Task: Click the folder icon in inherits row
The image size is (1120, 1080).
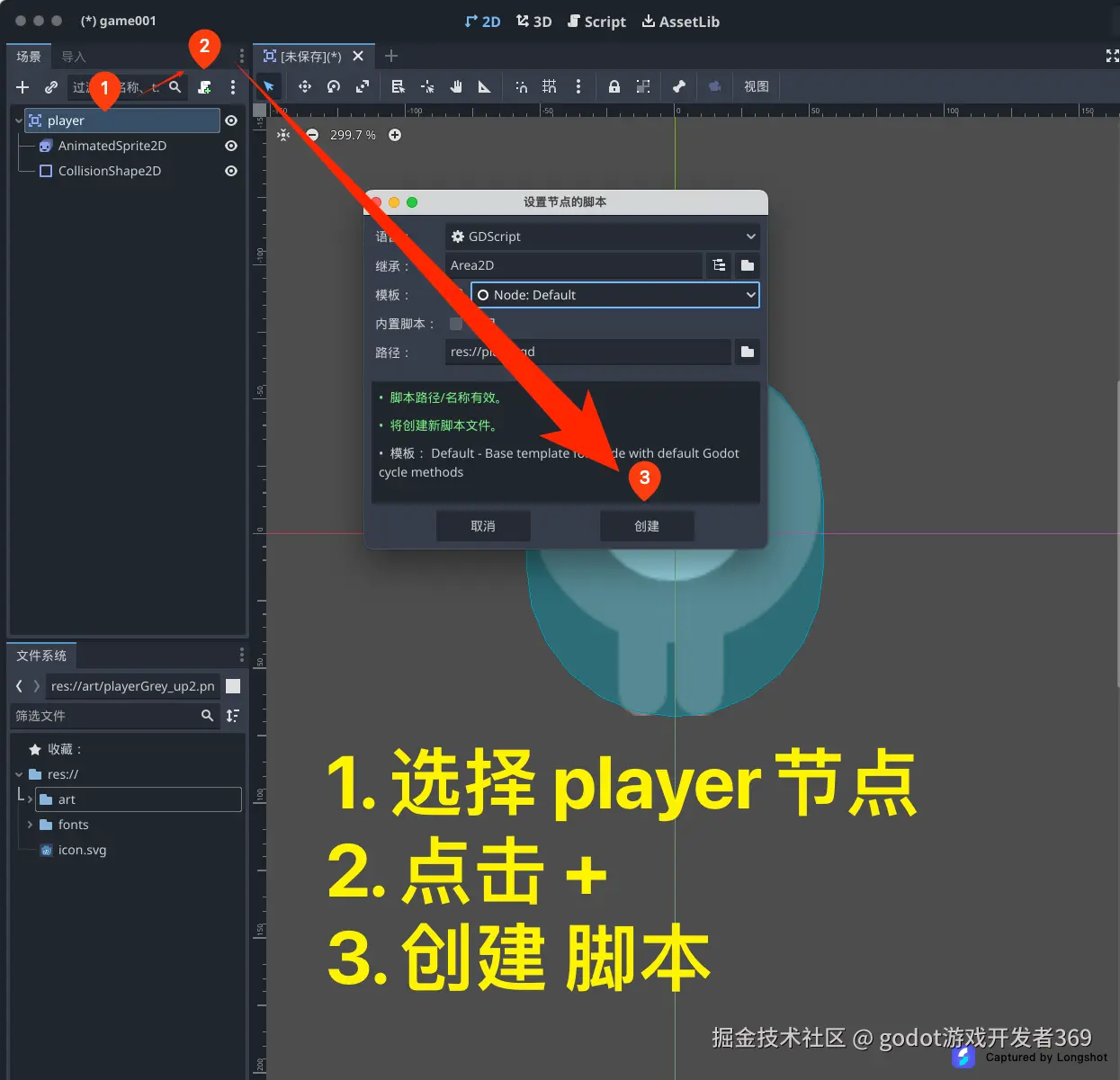Action: (x=748, y=265)
